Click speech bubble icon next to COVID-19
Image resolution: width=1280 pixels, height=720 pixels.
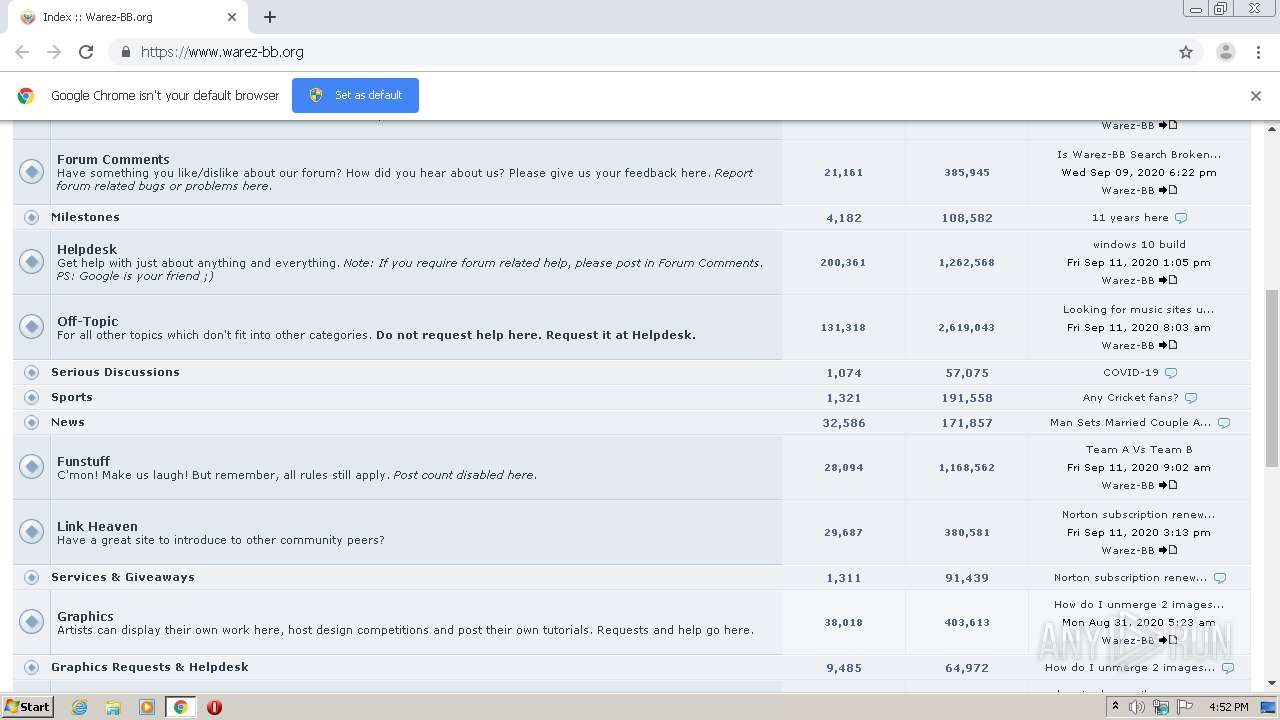pyautogui.click(x=1171, y=373)
